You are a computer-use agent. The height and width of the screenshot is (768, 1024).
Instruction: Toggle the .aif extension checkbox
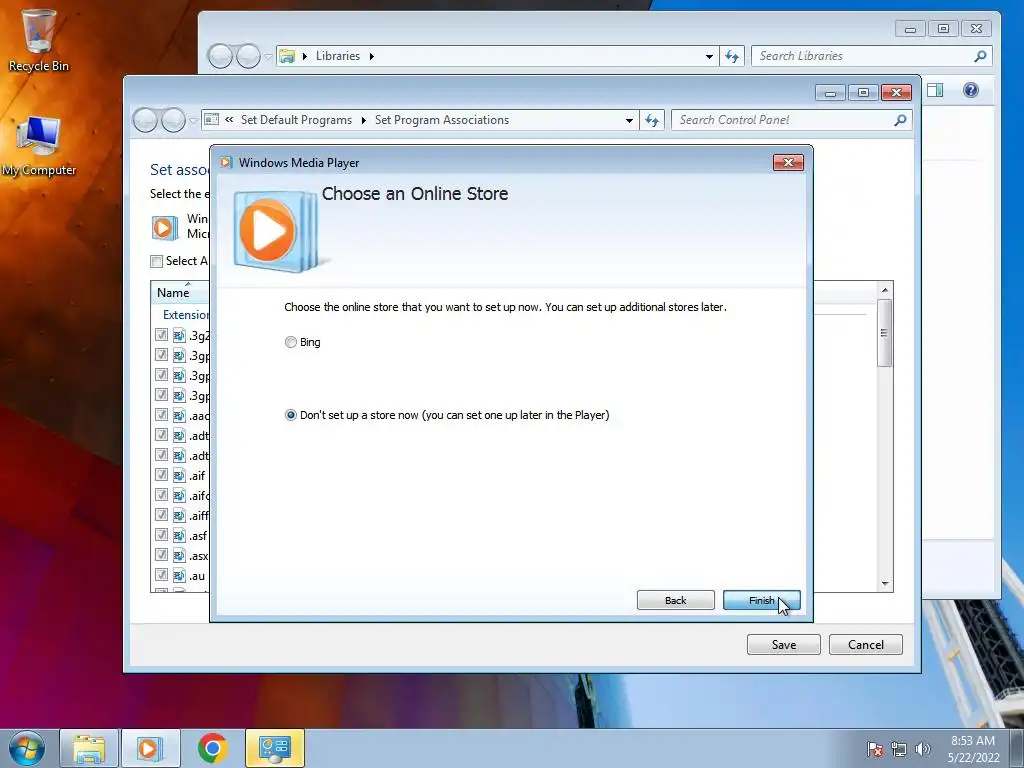click(x=161, y=475)
